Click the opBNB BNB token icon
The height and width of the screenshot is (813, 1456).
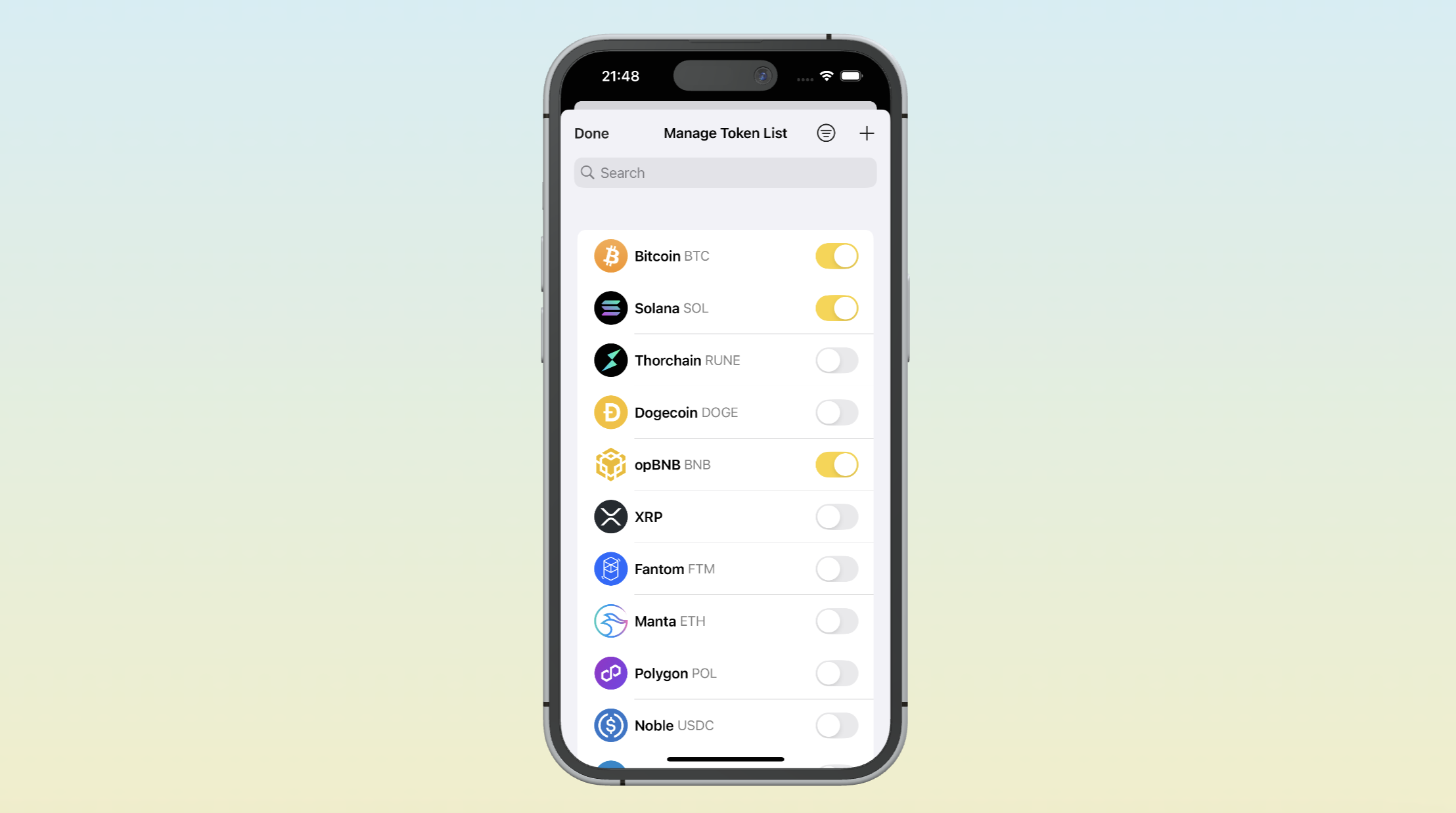pos(610,464)
